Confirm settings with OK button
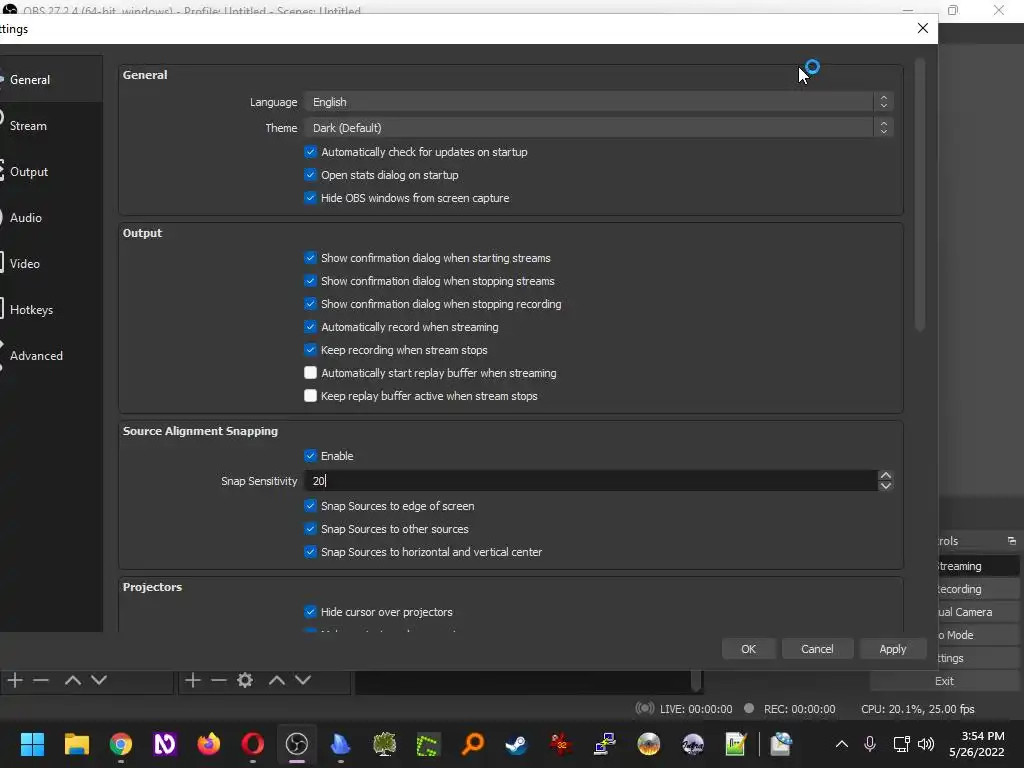Image resolution: width=1024 pixels, height=768 pixels. pyautogui.click(x=748, y=649)
